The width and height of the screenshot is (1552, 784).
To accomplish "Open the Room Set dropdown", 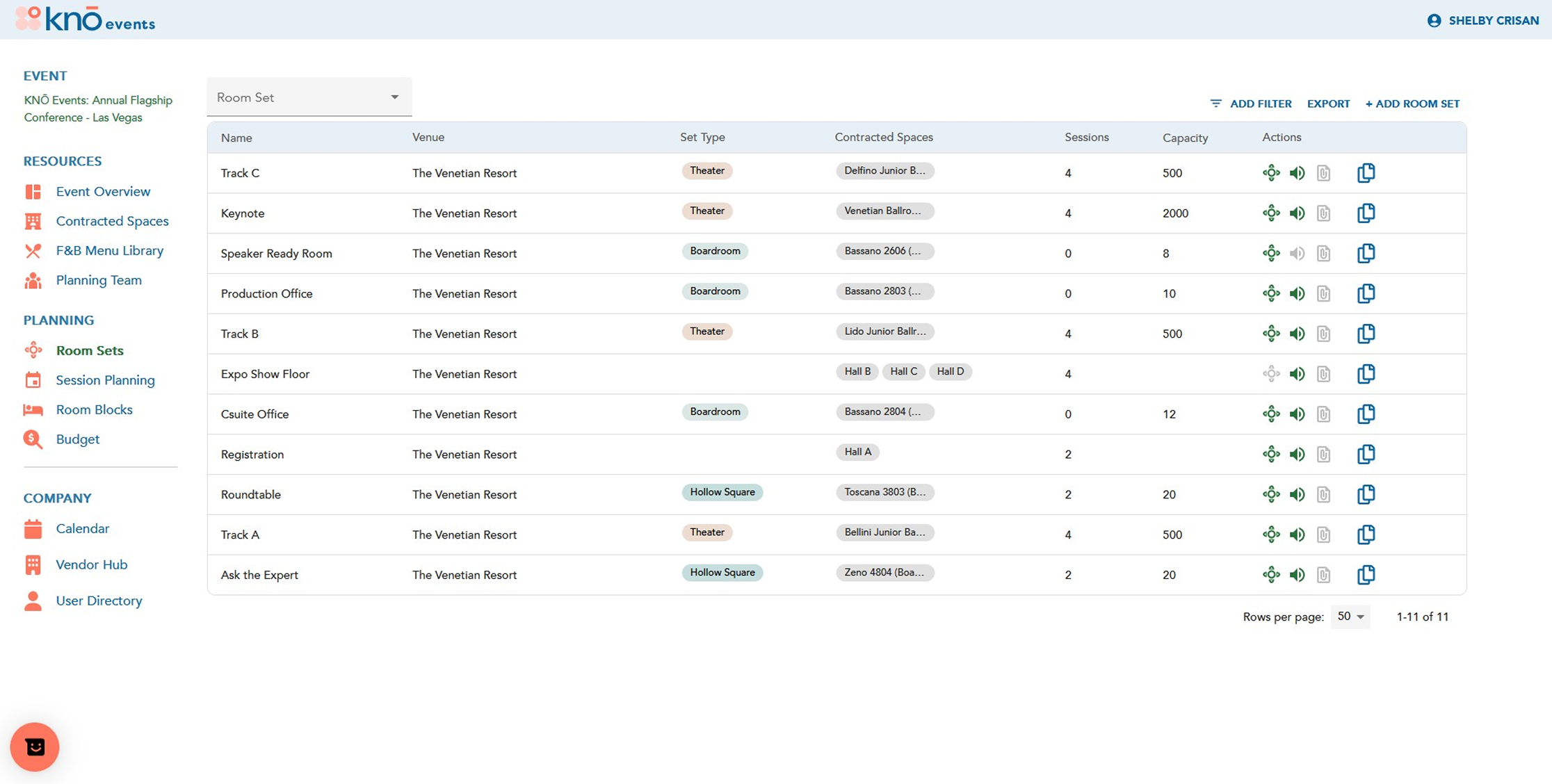I will [309, 97].
